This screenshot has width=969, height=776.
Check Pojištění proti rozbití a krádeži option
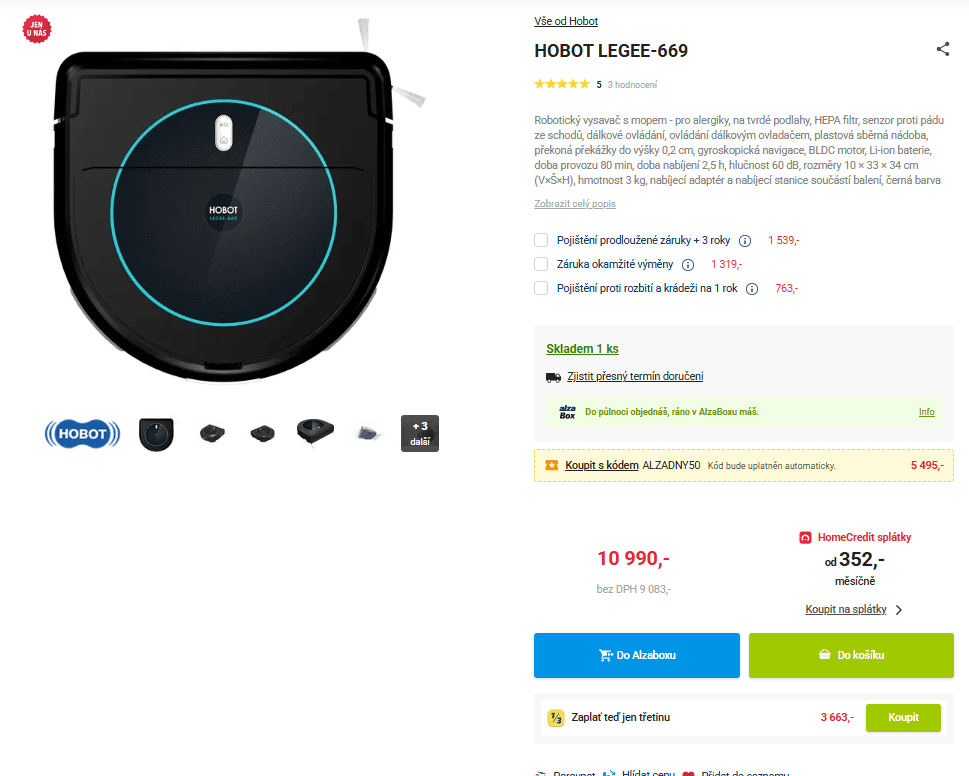(x=541, y=288)
